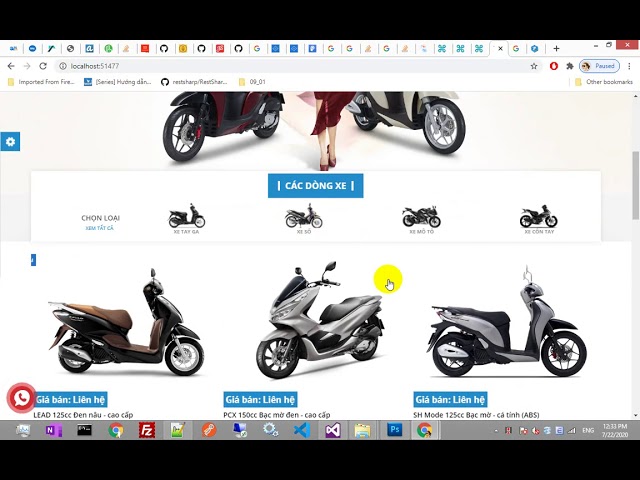Select the XE TAY GA category icon
Screen dimensions: 640x480
tap(187, 218)
